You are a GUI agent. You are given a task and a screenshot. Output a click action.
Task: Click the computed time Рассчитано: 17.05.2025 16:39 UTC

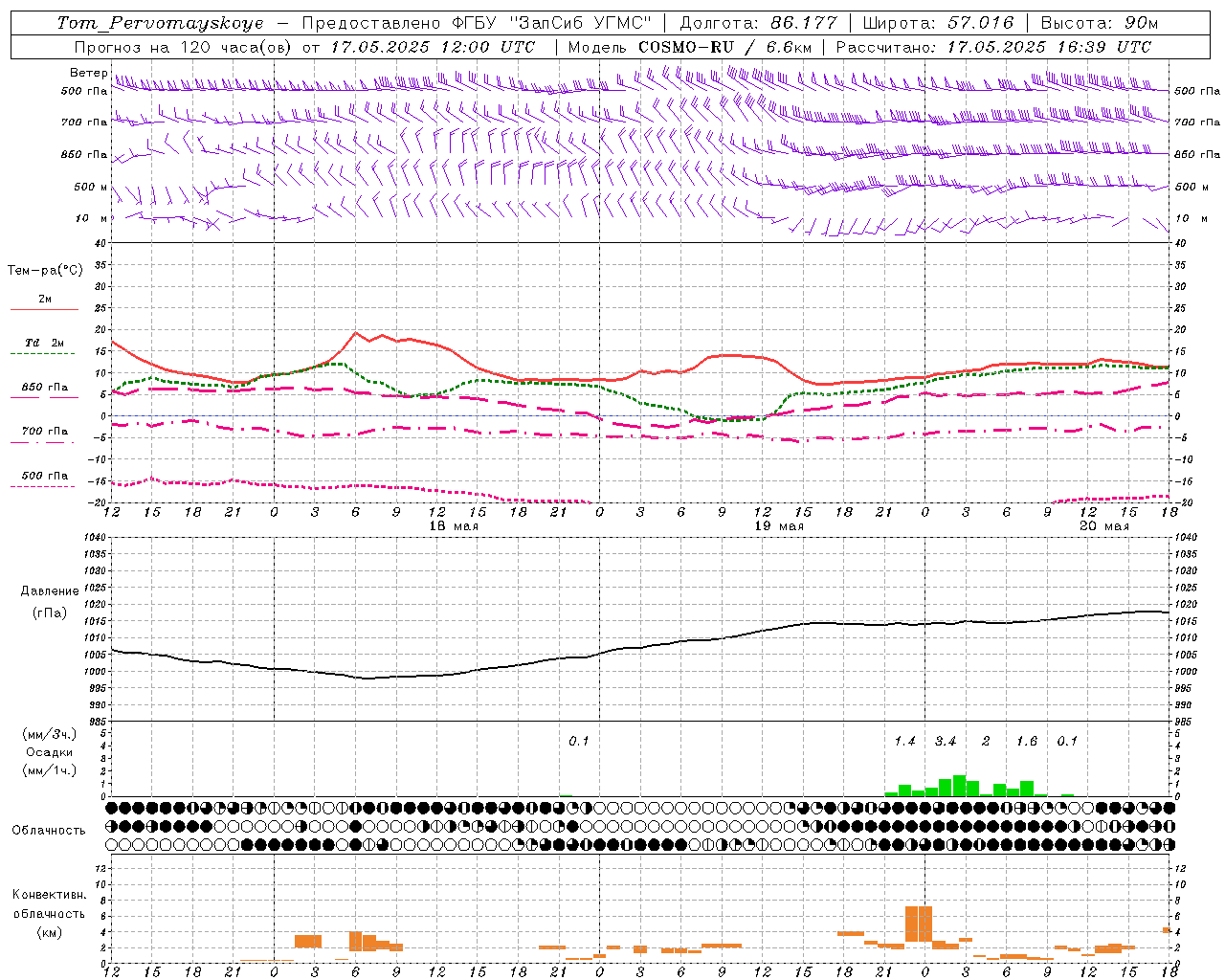click(993, 47)
